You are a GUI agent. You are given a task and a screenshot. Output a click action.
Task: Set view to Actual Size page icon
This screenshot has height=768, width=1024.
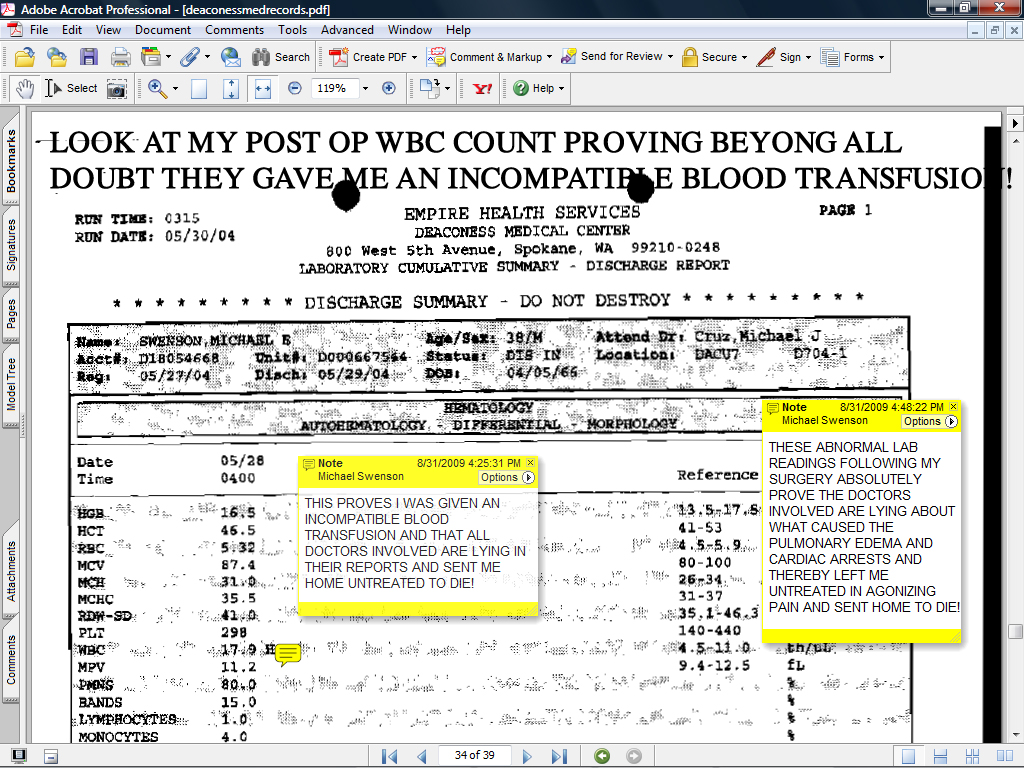click(199, 89)
